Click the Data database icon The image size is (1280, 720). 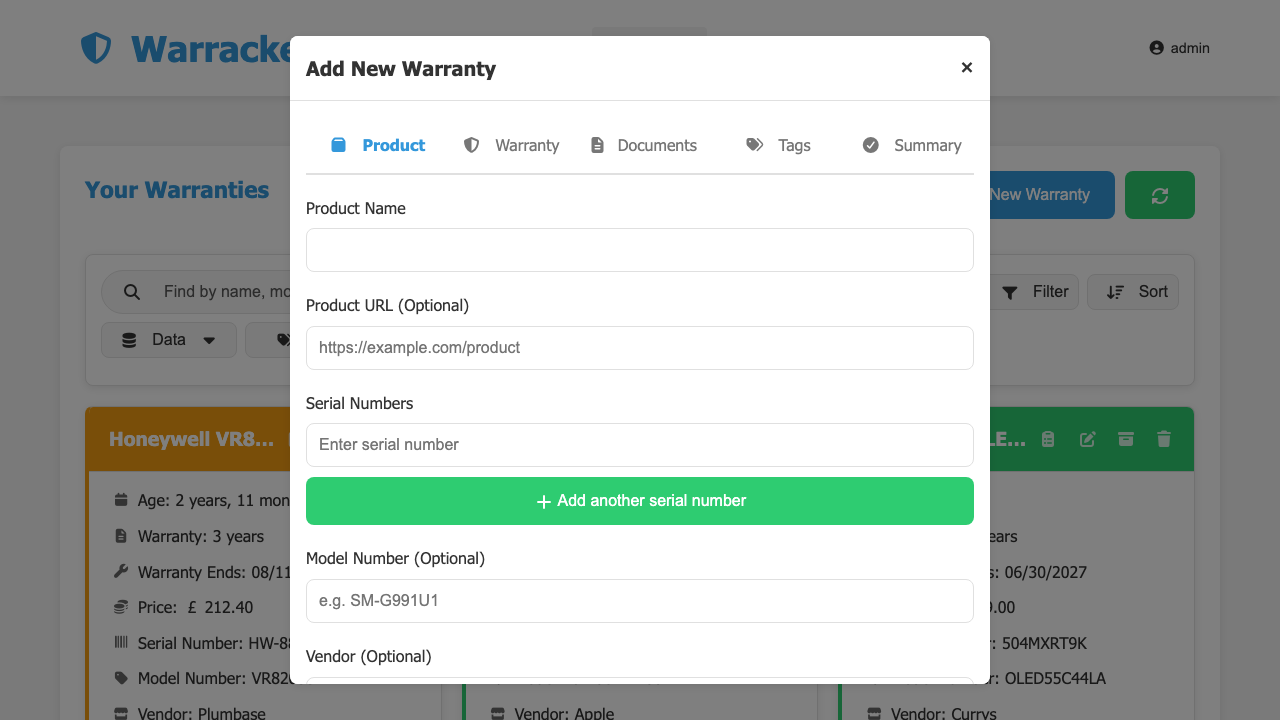point(129,340)
